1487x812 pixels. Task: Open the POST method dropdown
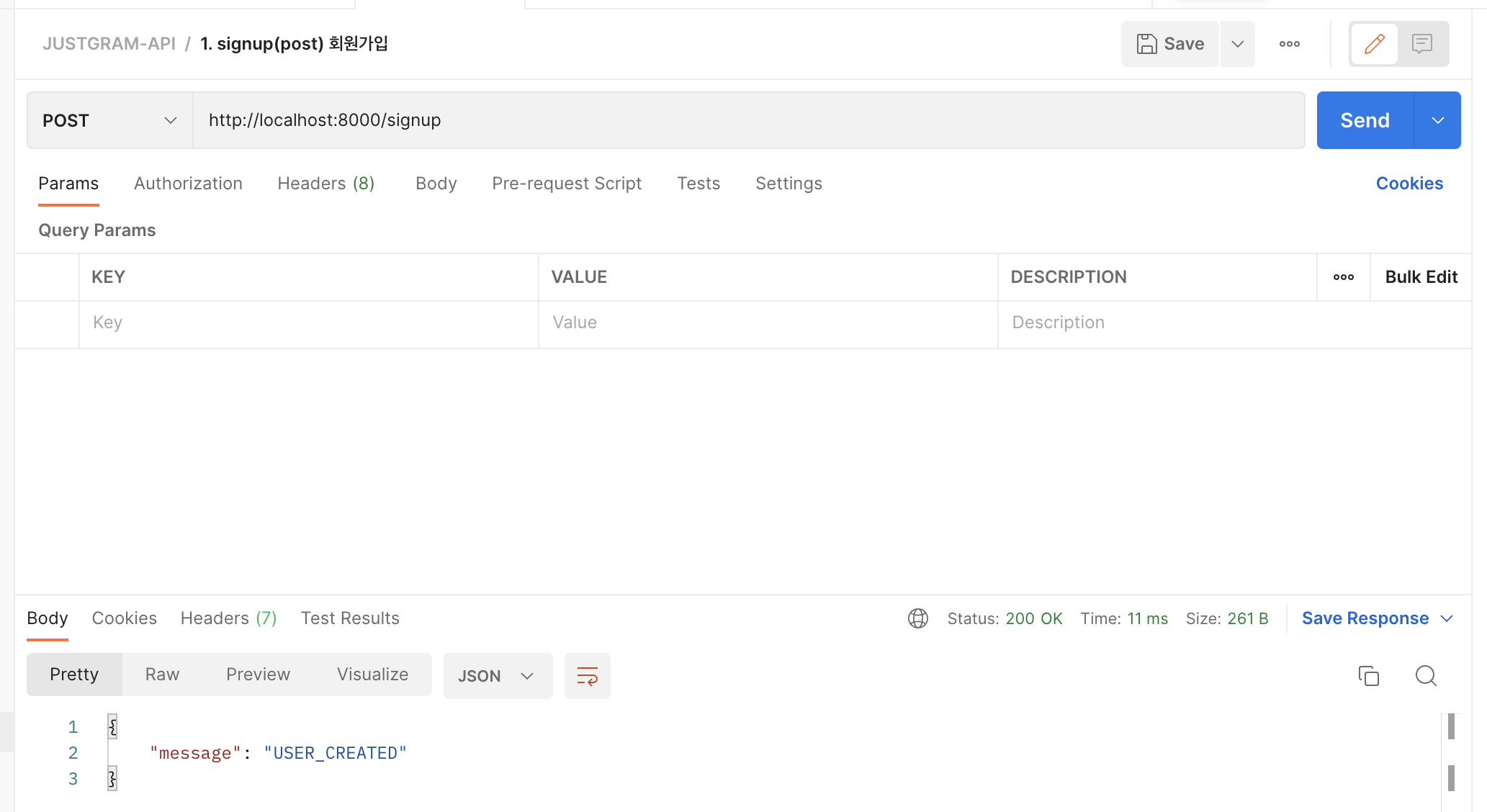click(x=109, y=120)
